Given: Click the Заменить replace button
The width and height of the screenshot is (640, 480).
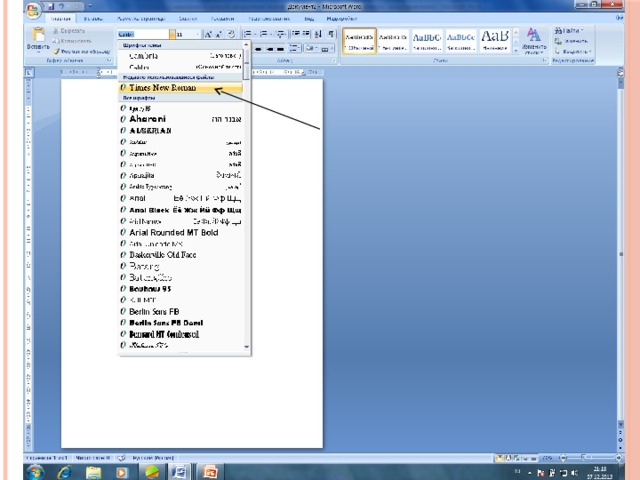Looking at the screenshot, I should click(x=571, y=41).
